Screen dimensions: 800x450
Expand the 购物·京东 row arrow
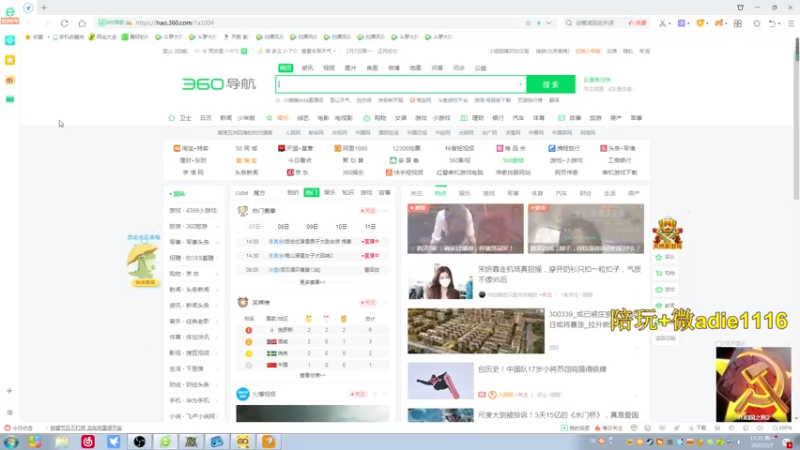coord(217,274)
